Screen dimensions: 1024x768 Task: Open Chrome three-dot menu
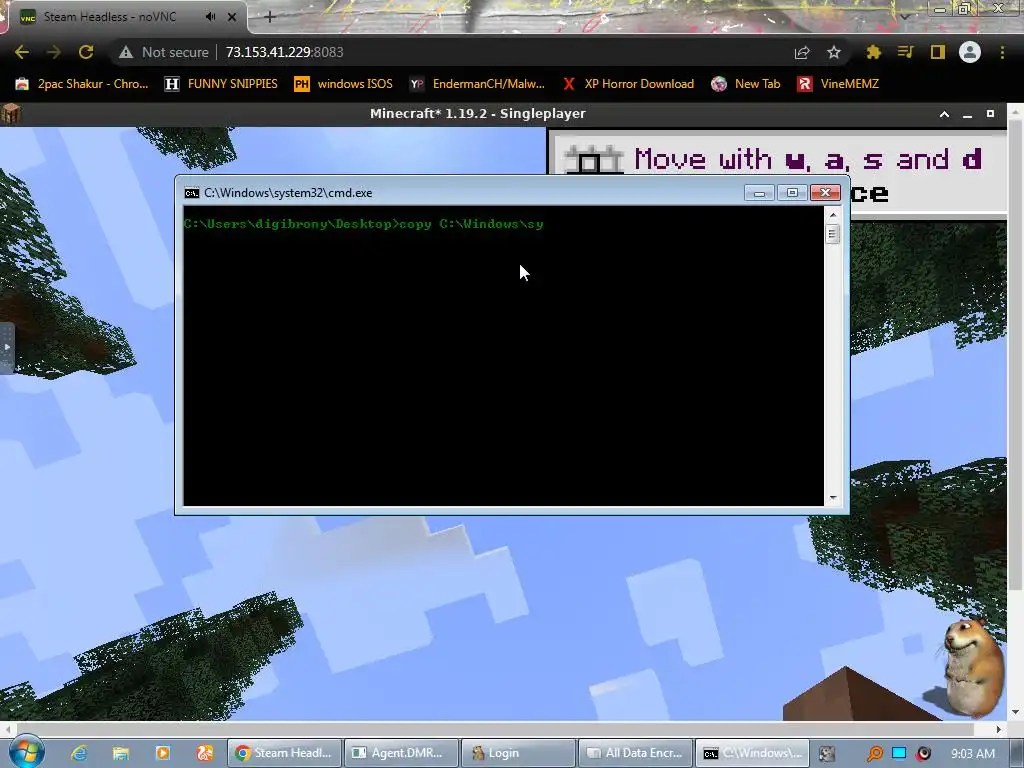[x=1002, y=52]
